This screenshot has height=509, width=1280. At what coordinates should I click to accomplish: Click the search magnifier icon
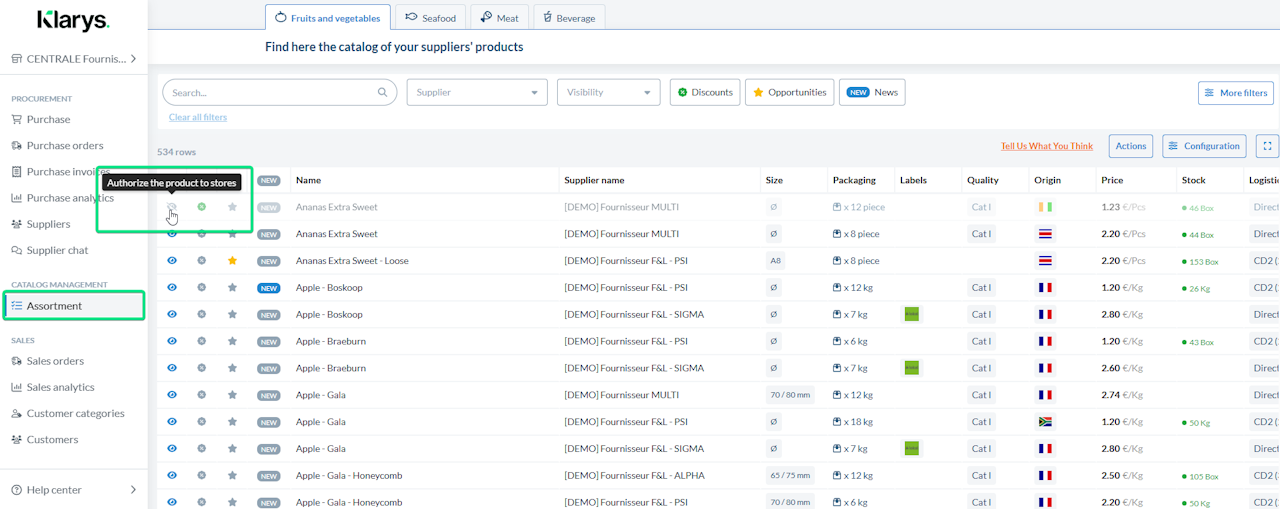coord(382,92)
